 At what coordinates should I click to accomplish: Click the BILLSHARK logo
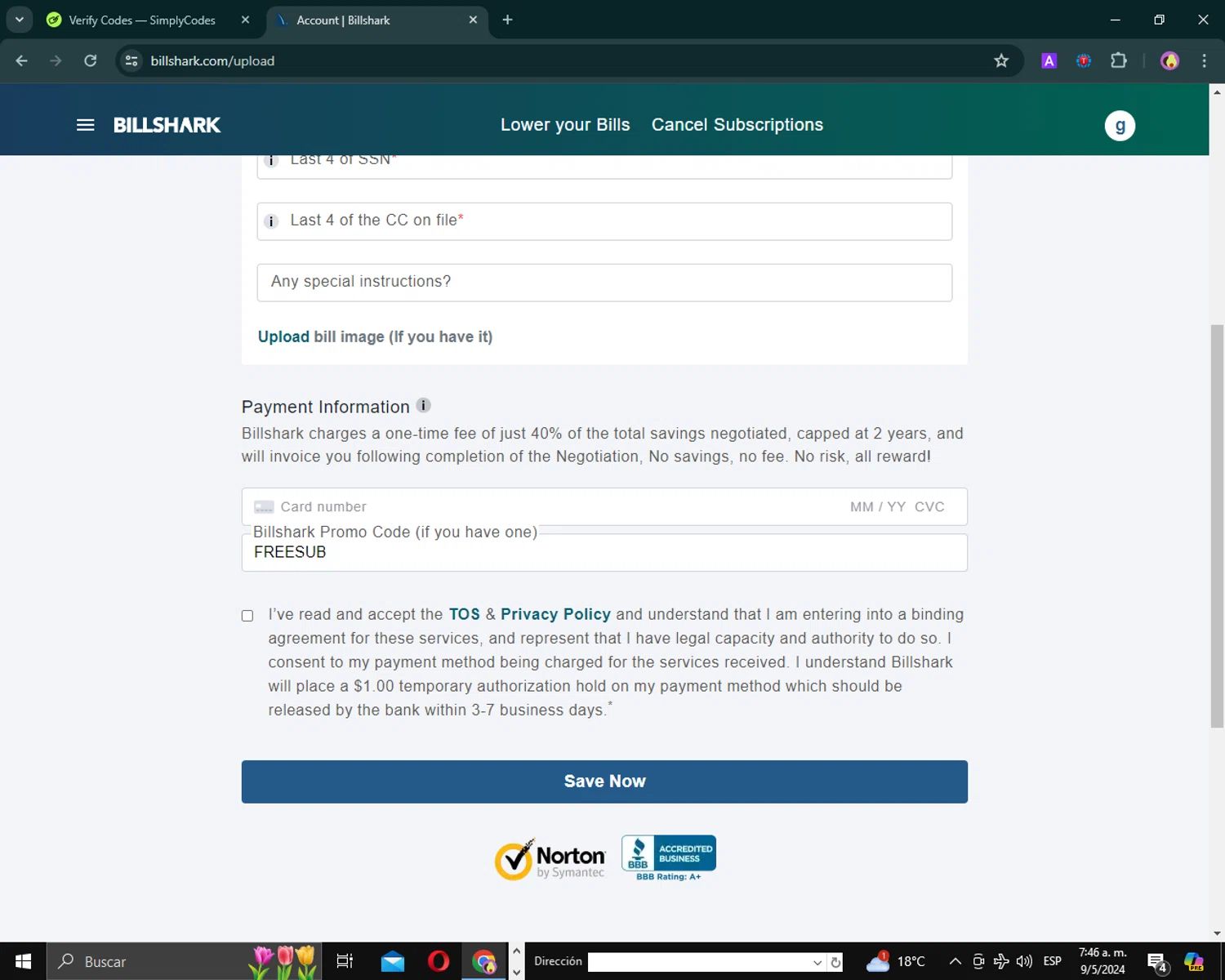click(167, 125)
